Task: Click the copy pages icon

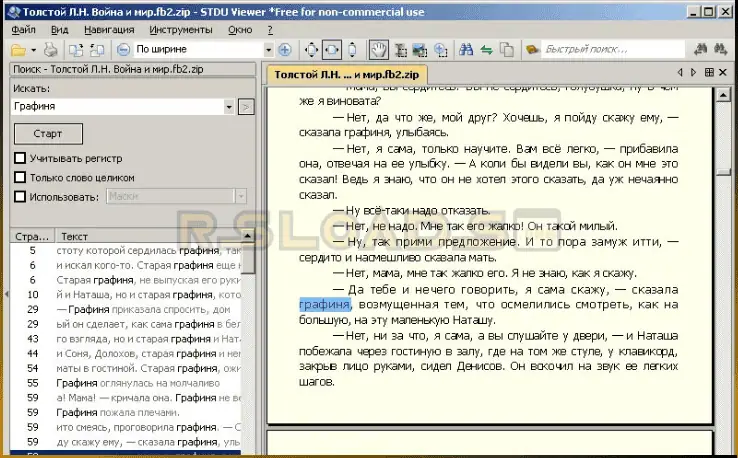Action: tap(506, 49)
